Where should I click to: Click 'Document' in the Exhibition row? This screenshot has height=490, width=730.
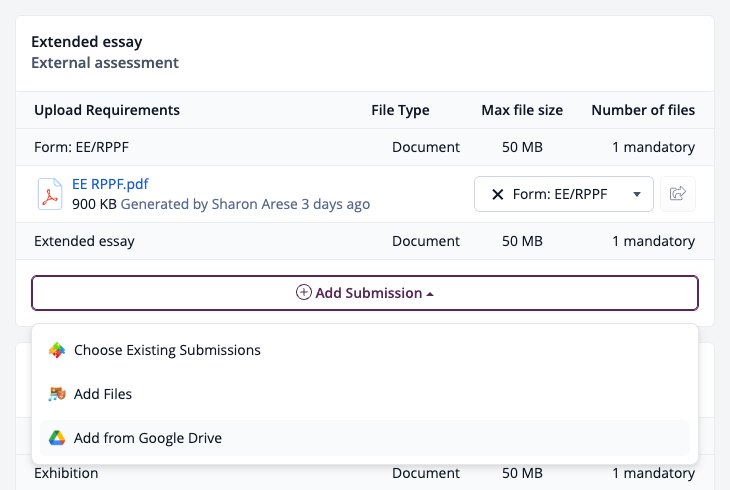(x=426, y=473)
